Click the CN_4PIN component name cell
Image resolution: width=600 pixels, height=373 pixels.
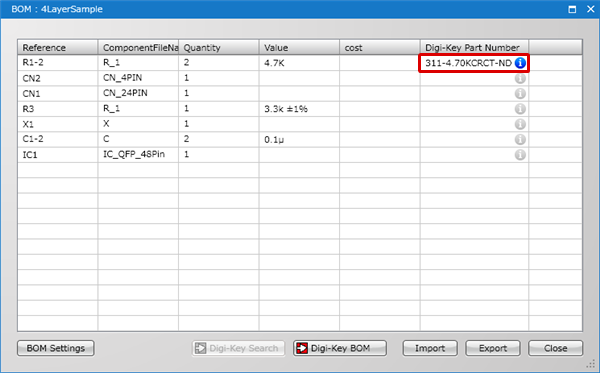(138, 78)
